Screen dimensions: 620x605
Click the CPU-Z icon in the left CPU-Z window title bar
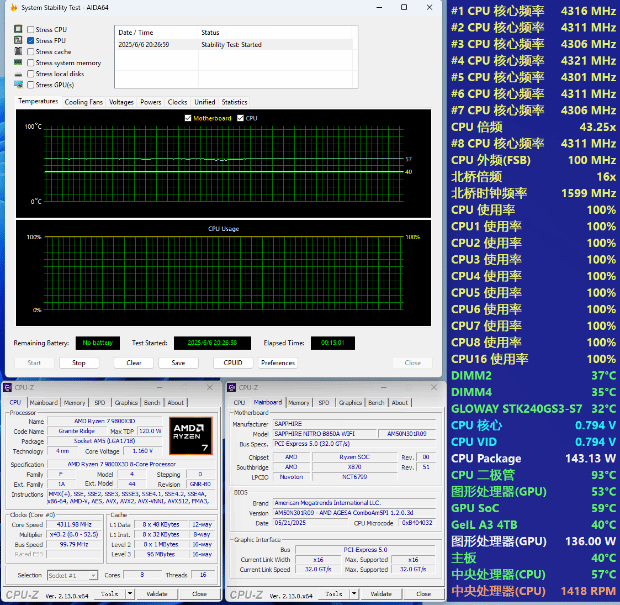click(7, 388)
